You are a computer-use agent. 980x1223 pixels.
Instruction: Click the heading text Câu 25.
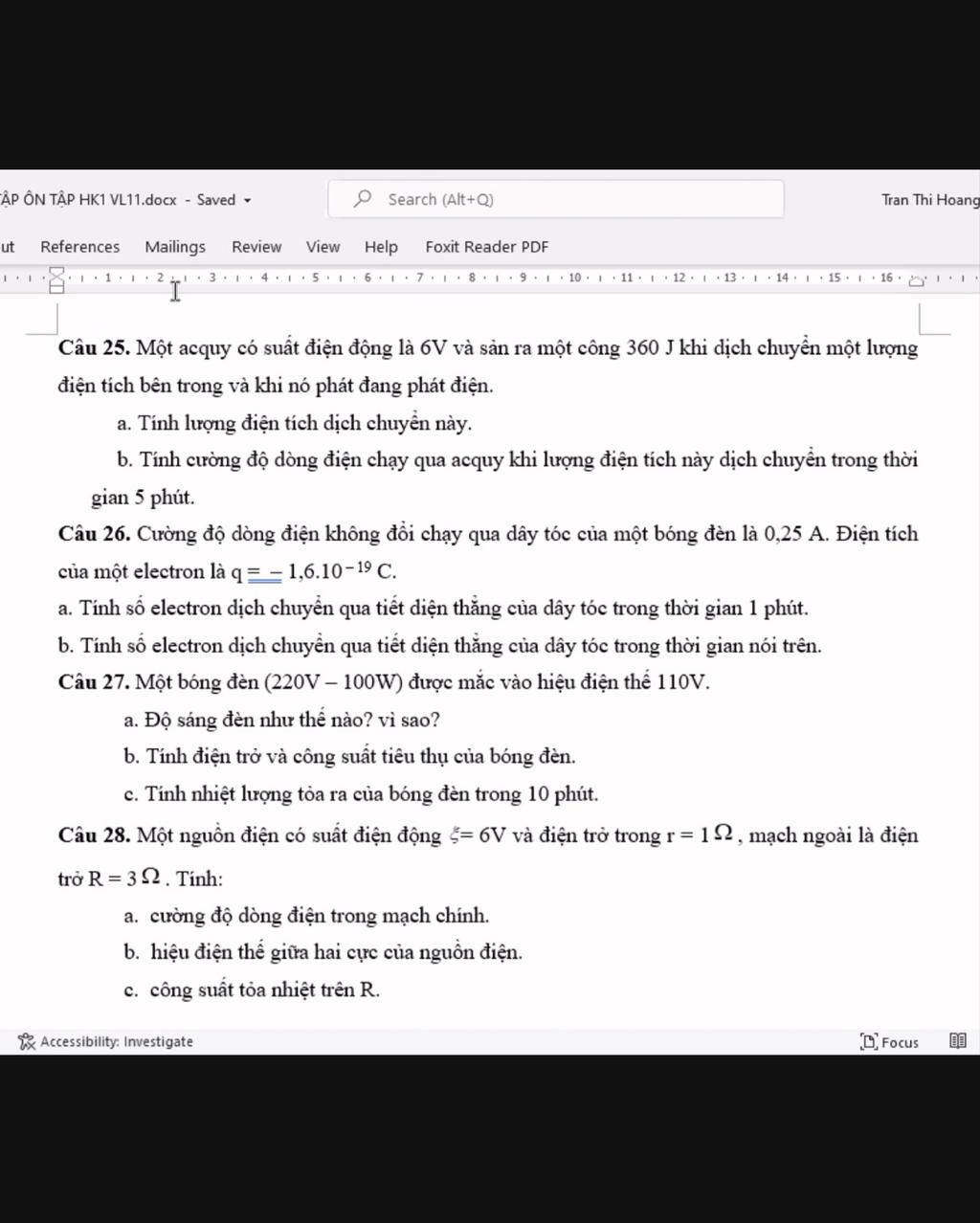click(94, 347)
